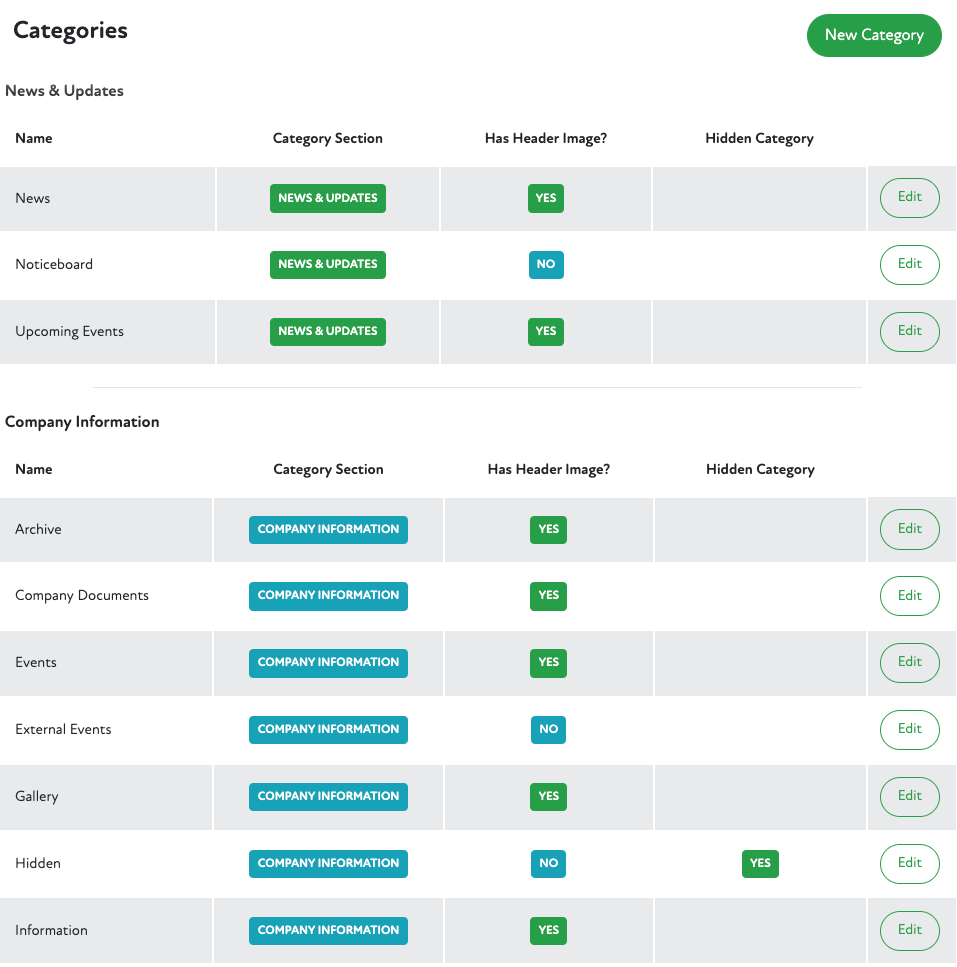Edit the Information category
Image resolution: width=957 pixels, height=967 pixels.
tap(909, 931)
